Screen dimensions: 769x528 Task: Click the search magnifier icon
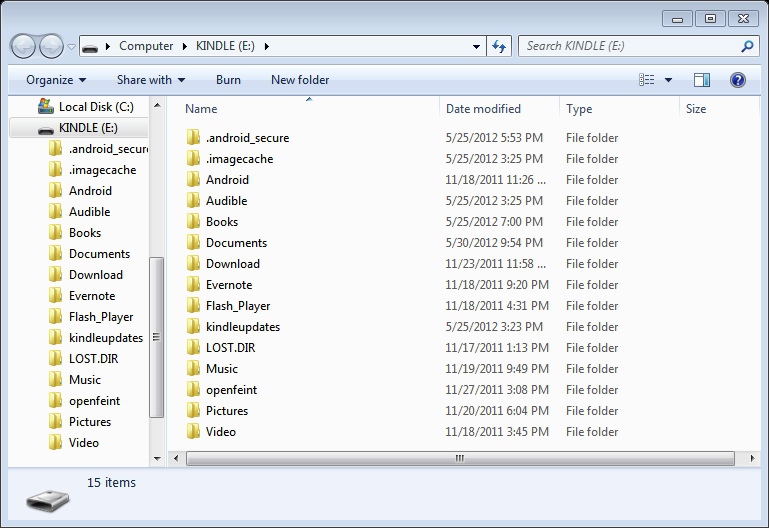(747, 46)
